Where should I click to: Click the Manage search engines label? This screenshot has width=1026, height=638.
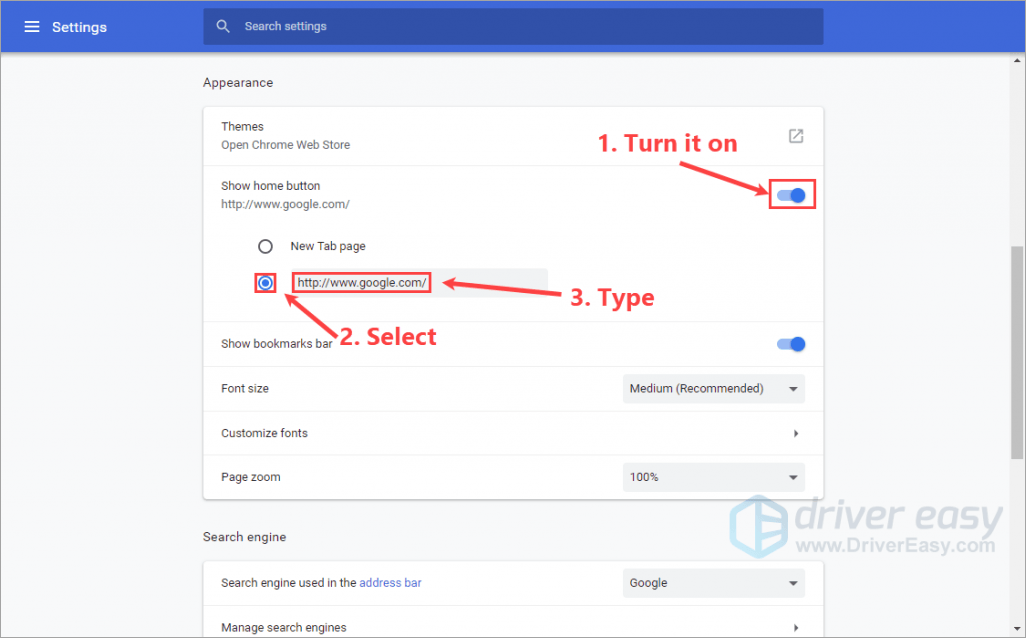coord(283,628)
